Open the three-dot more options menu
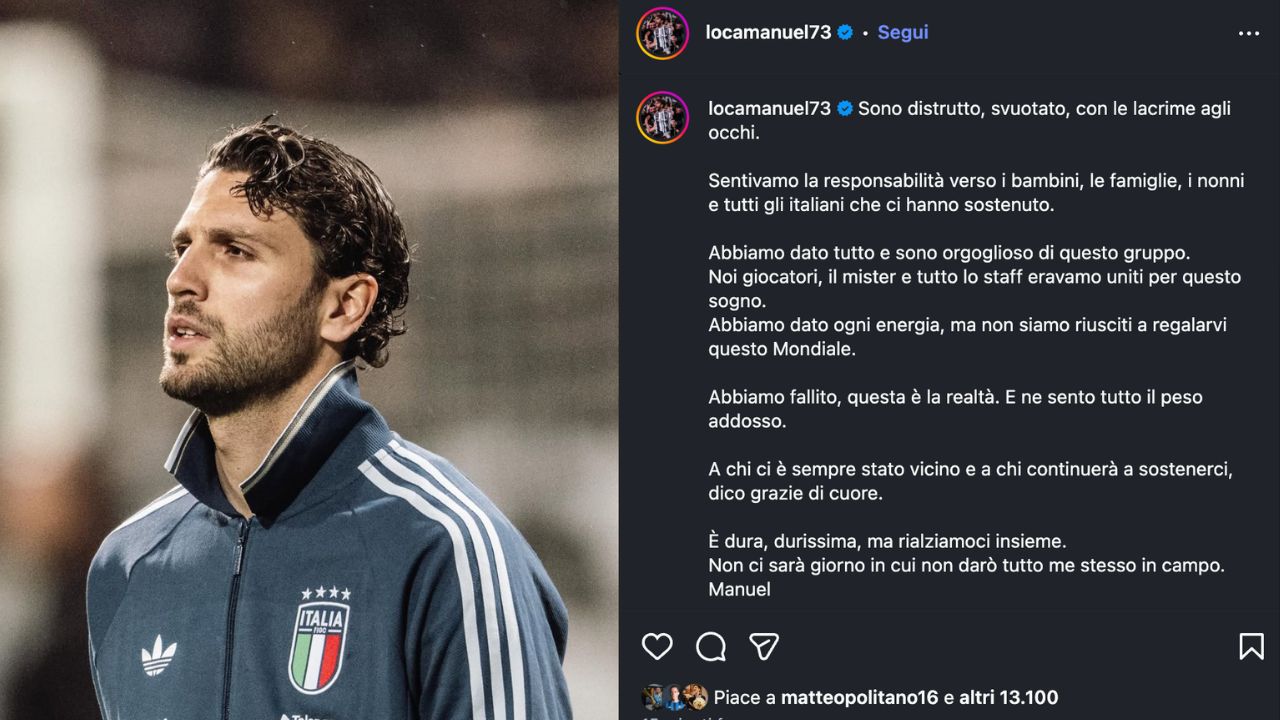This screenshot has width=1280, height=720. pos(1249,33)
